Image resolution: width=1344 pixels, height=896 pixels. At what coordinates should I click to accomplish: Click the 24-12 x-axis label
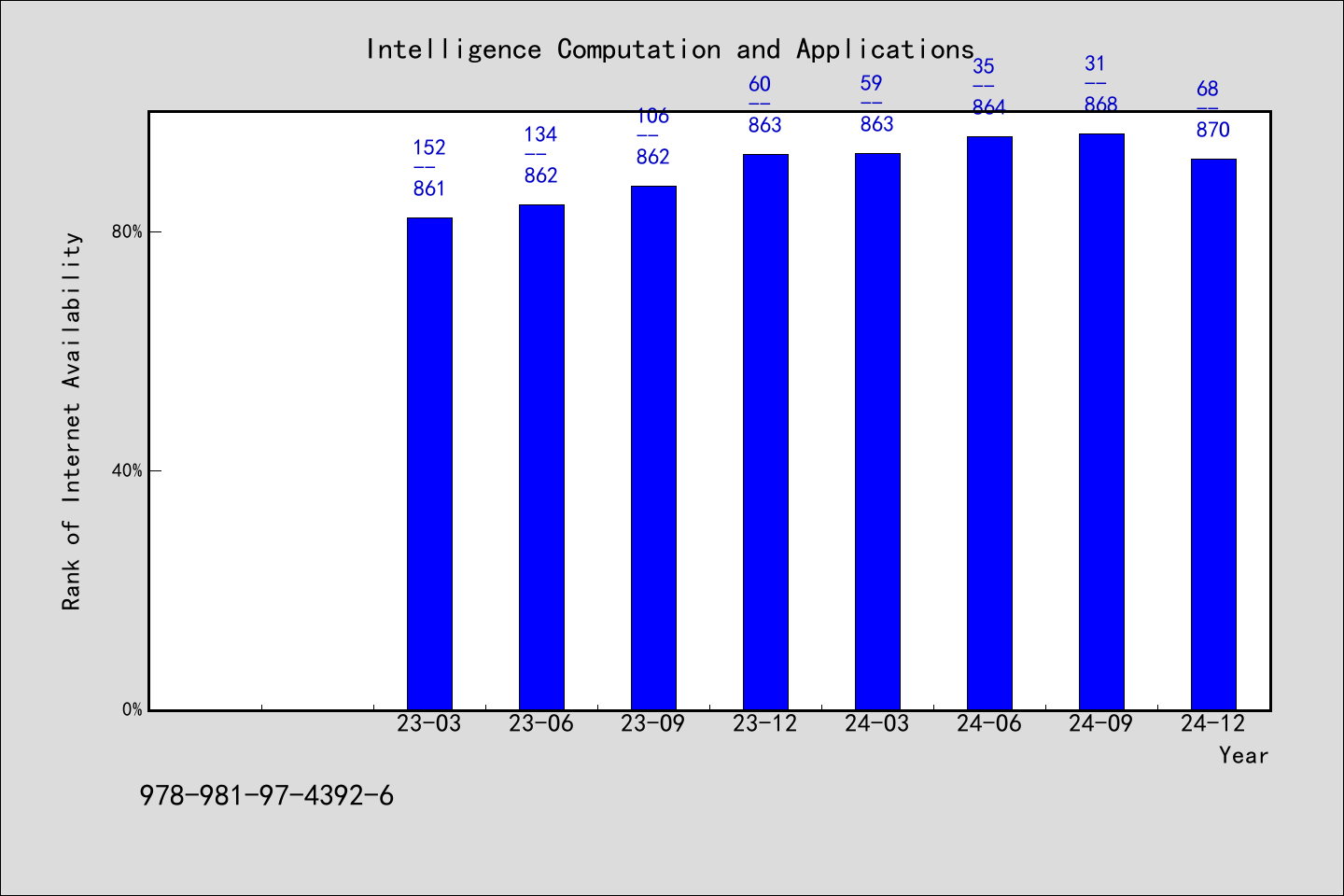coord(1213,724)
